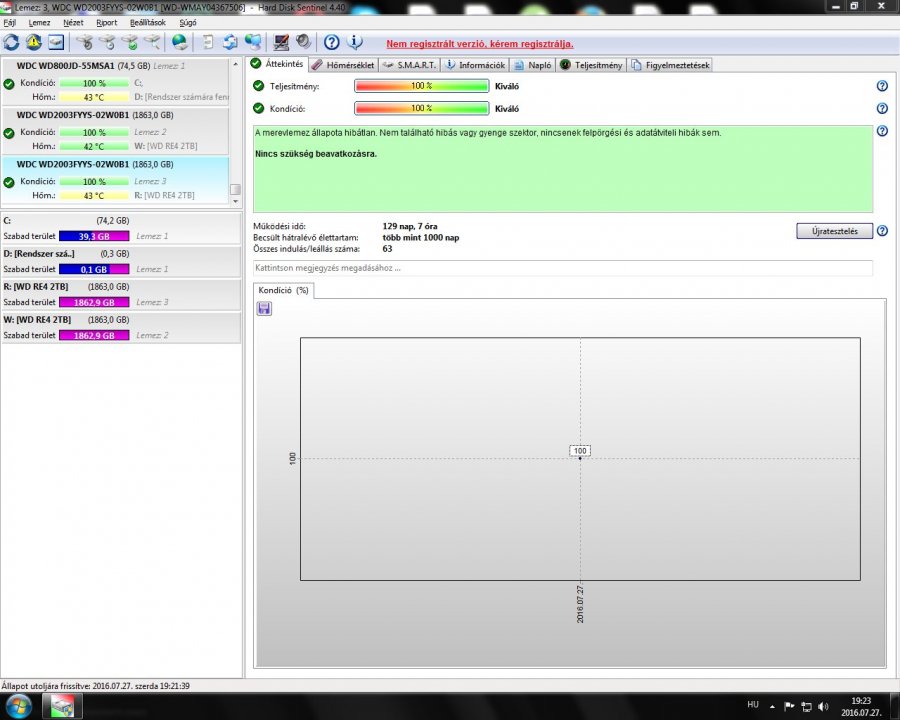
Task: Click the blue Refresh toolbar icon
Action: click(x=11, y=42)
